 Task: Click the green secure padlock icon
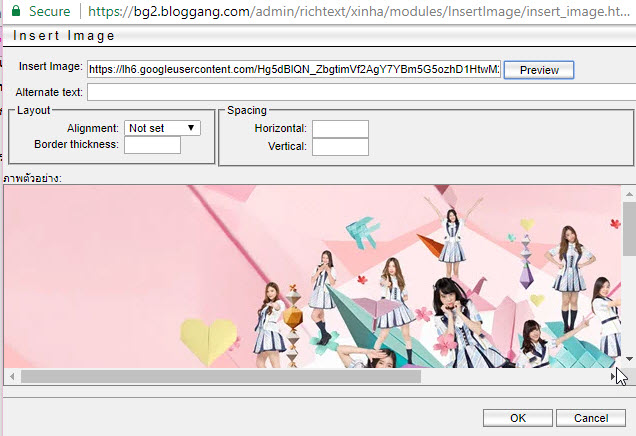16,10
